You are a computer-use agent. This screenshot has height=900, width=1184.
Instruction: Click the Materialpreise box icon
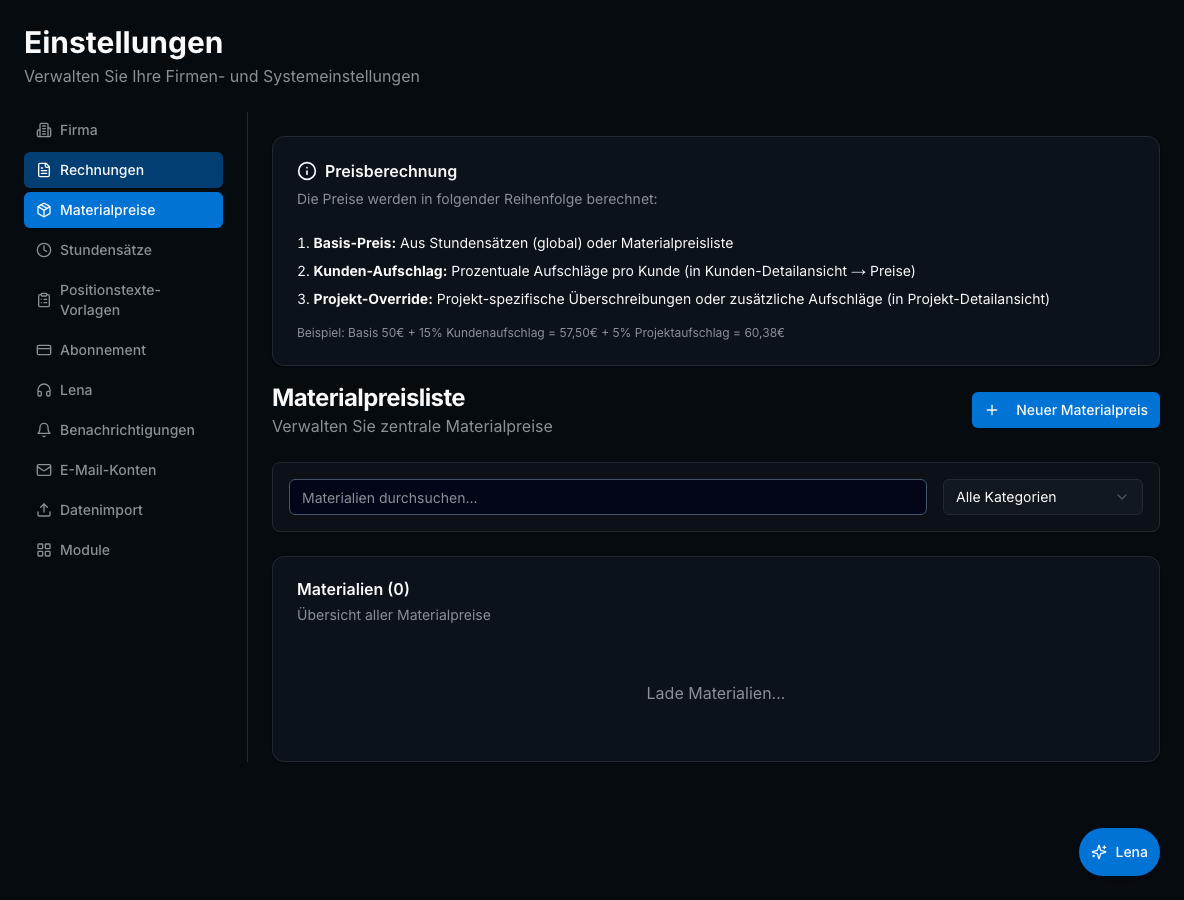pos(44,210)
